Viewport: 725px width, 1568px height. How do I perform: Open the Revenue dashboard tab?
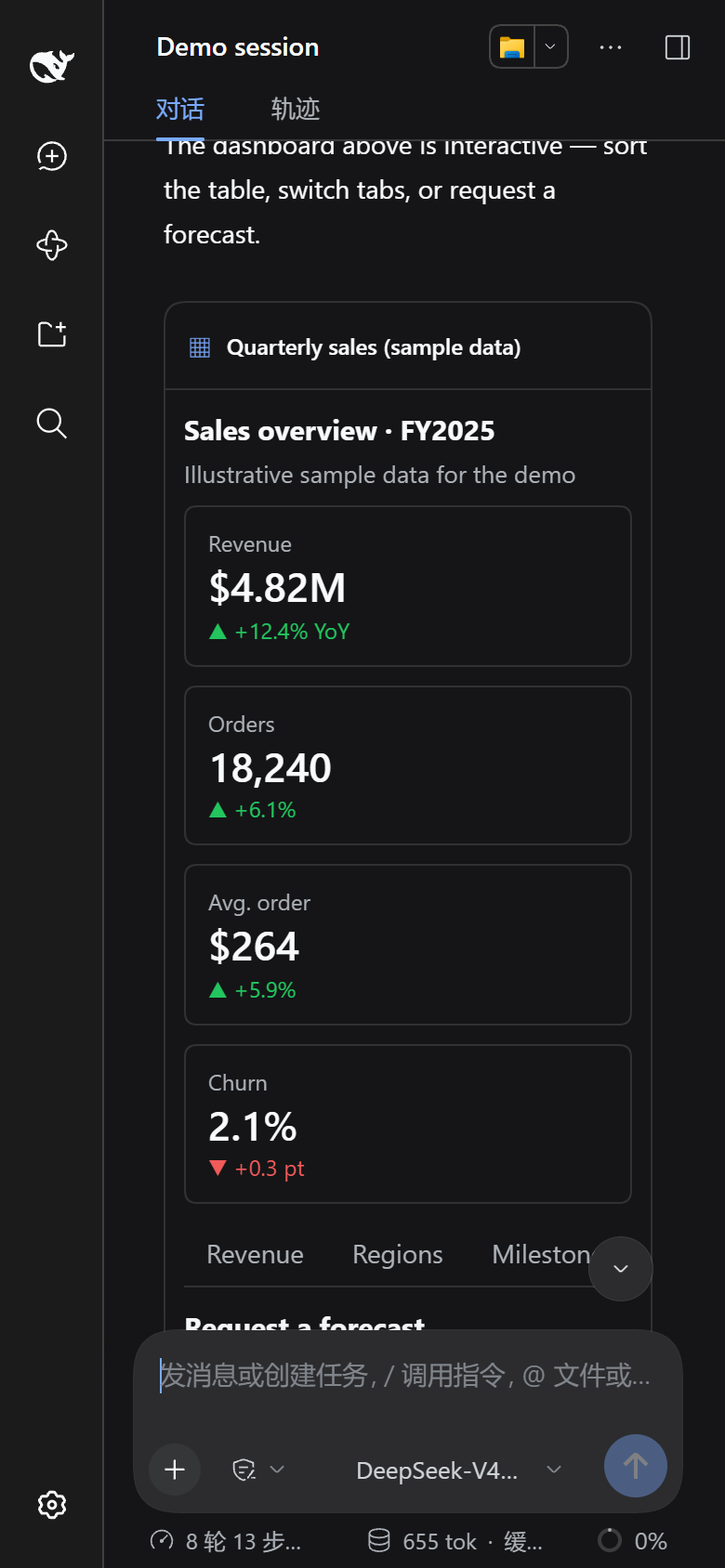pos(256,1255)
